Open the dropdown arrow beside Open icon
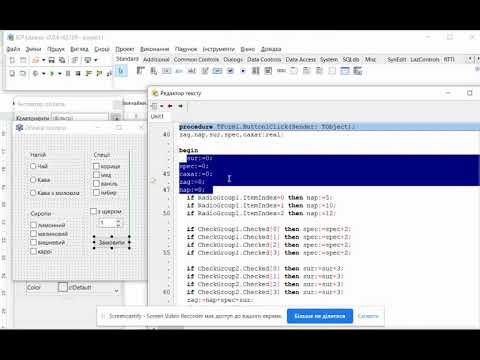This screenshot has width=480, height=360. click(x=43, y=60)
